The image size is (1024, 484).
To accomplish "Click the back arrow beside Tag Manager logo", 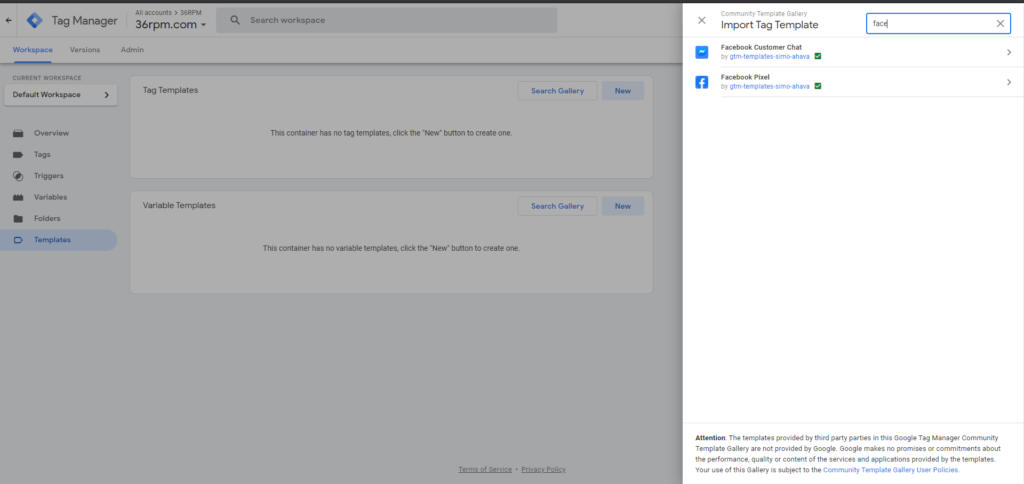I will coord(8,20).
